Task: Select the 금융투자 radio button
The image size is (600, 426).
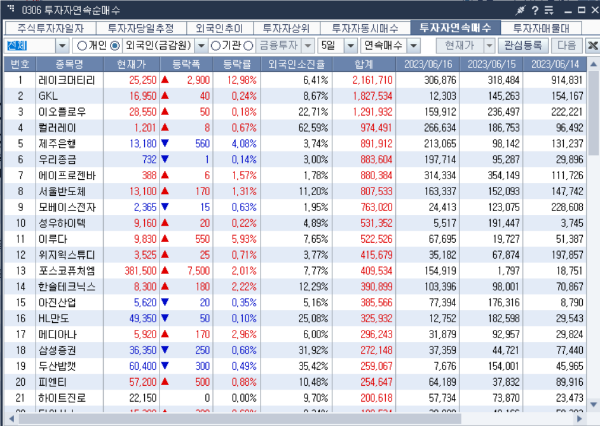Action: [x=248, y=46]
